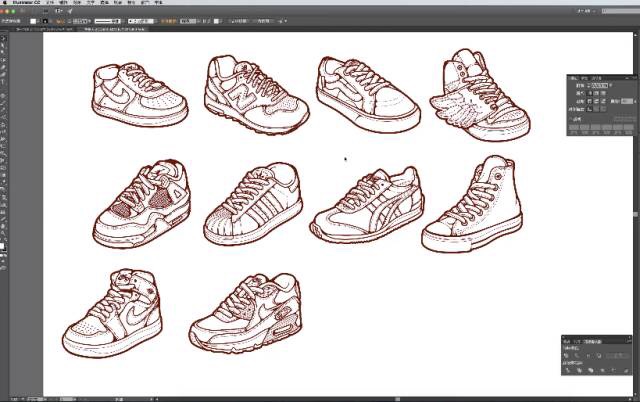
Task: Select the Direct Selection tool
Action: [x=3, y=45]
